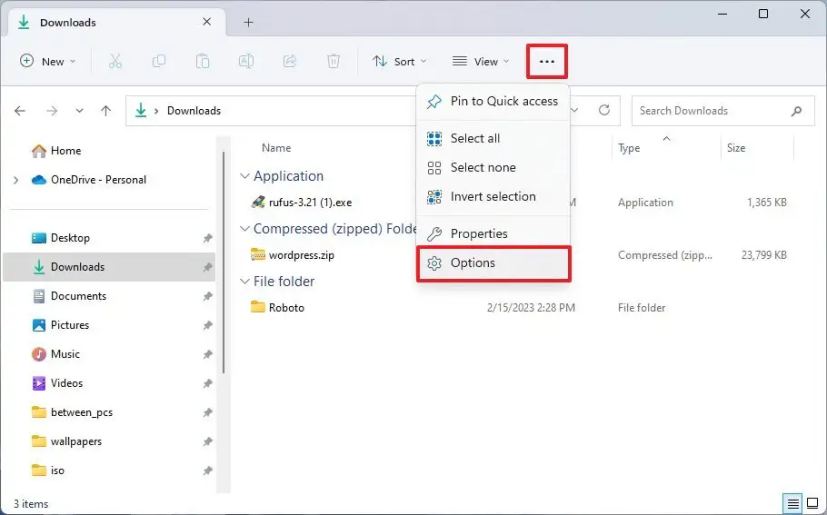Unpin Pictures using its pin icon
The width and height of the screenshot is (827, 515).
(208, 326)
